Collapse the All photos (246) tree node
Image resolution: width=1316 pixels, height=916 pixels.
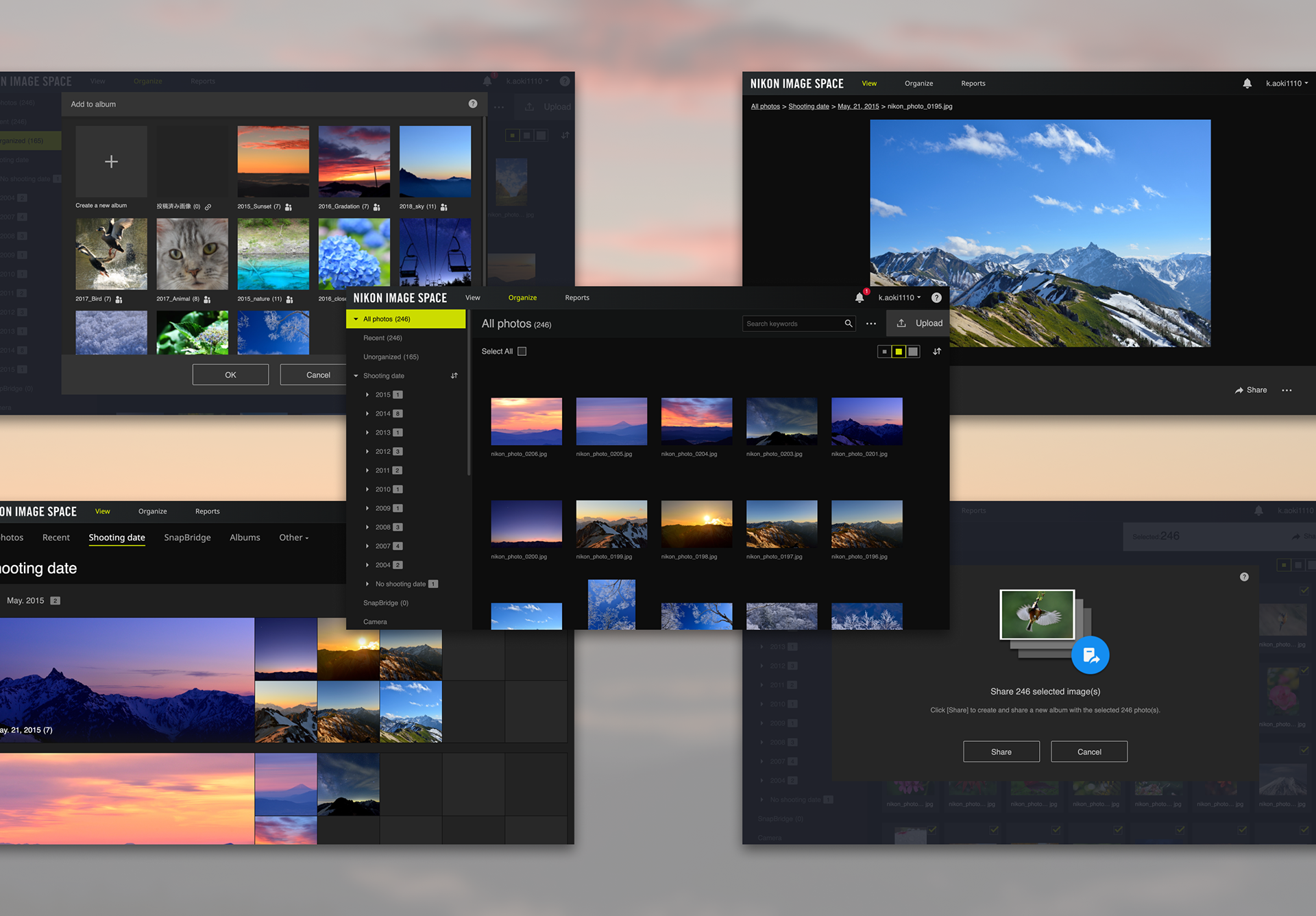[x=356, y=319]
